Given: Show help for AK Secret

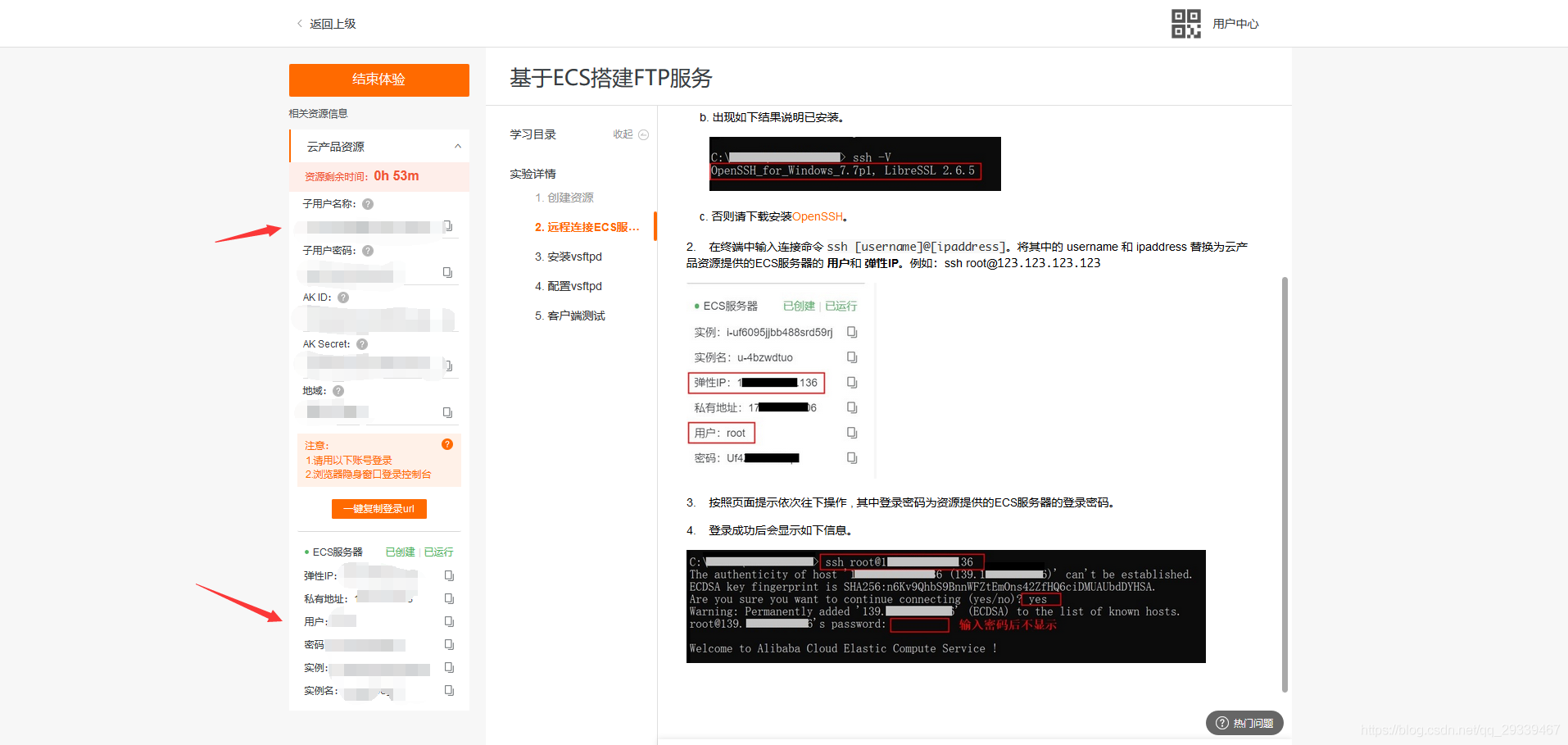Looking at the screenshot, I should pos(362,344).
